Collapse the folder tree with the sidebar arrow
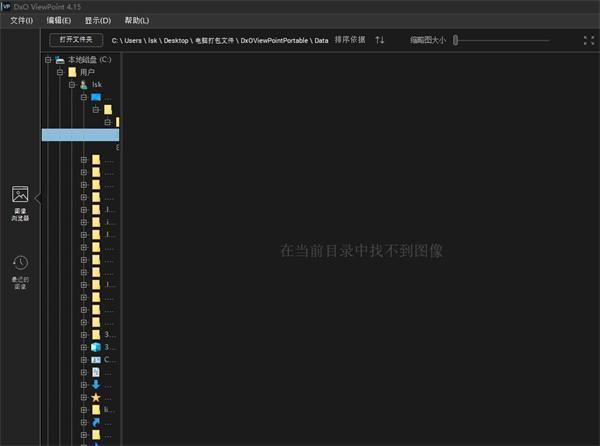The height and width of the screenshot is (446, 600). [37, 198]
